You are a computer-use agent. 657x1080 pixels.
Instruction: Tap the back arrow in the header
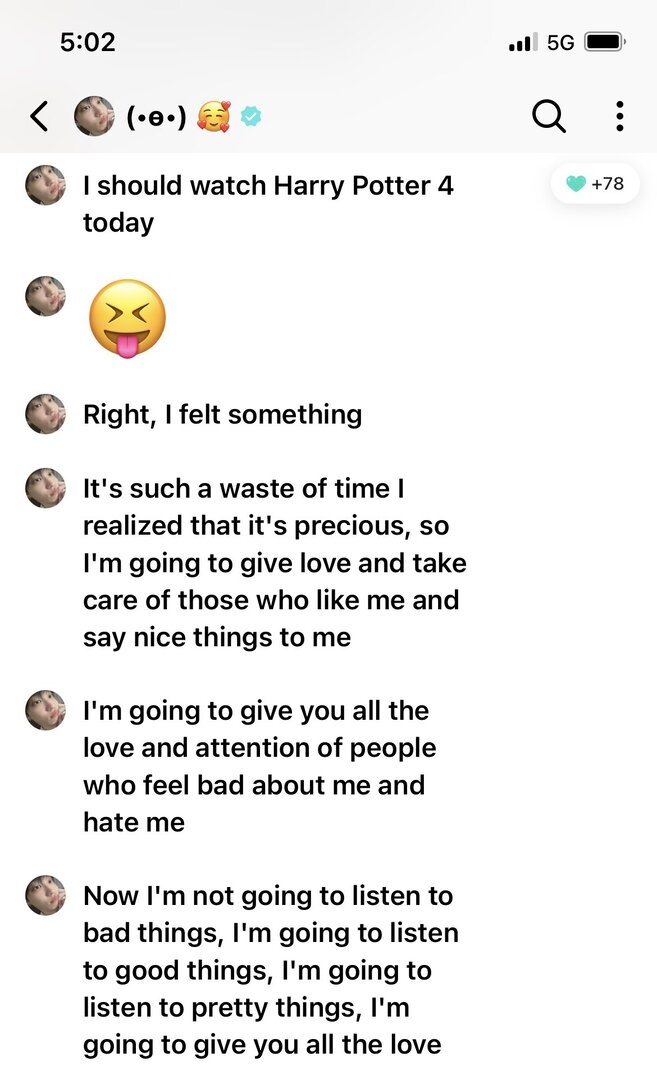(40, 116)
